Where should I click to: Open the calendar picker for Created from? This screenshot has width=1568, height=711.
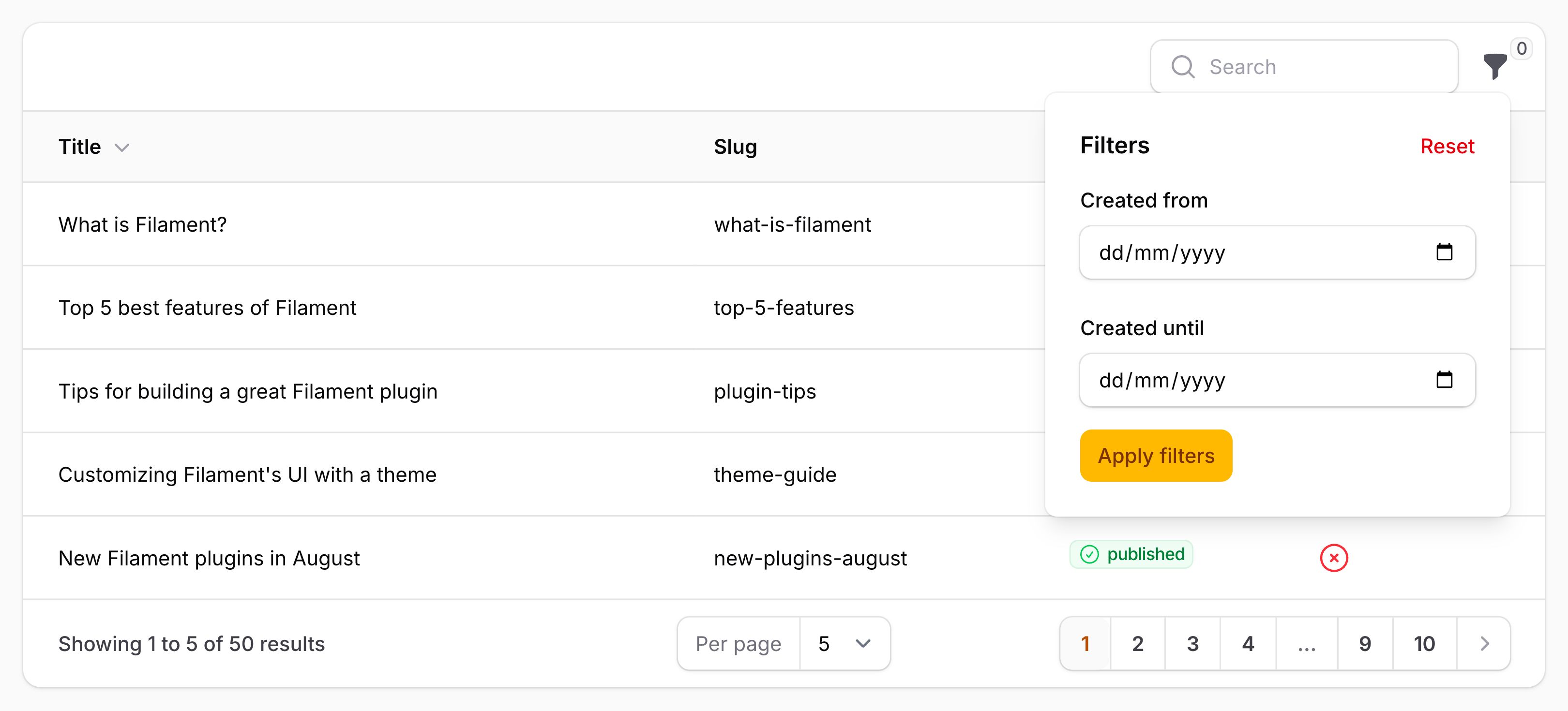pyautogui.click(x=1445, y=252)
